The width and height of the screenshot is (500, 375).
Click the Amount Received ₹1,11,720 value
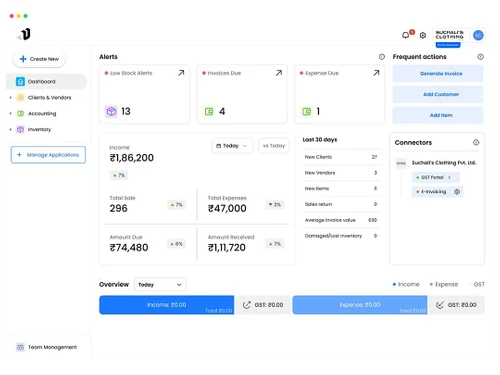[x=227, y=248]
